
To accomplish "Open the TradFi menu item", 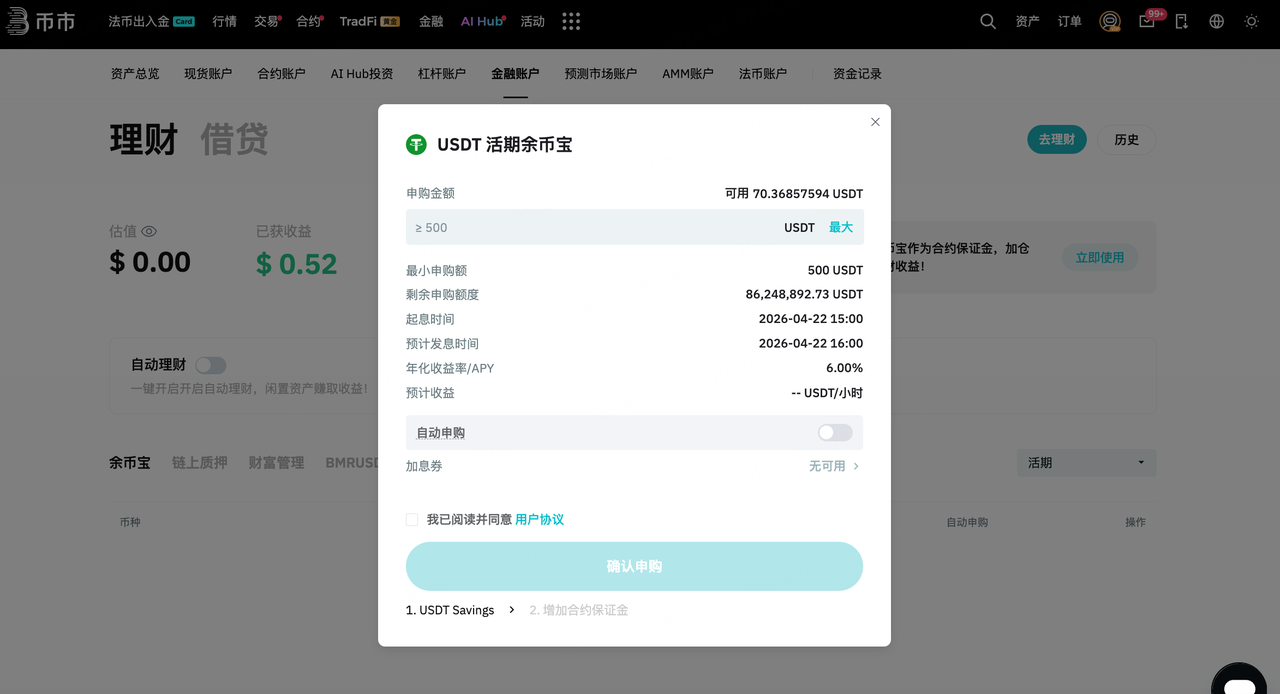I will coord(369,21).
